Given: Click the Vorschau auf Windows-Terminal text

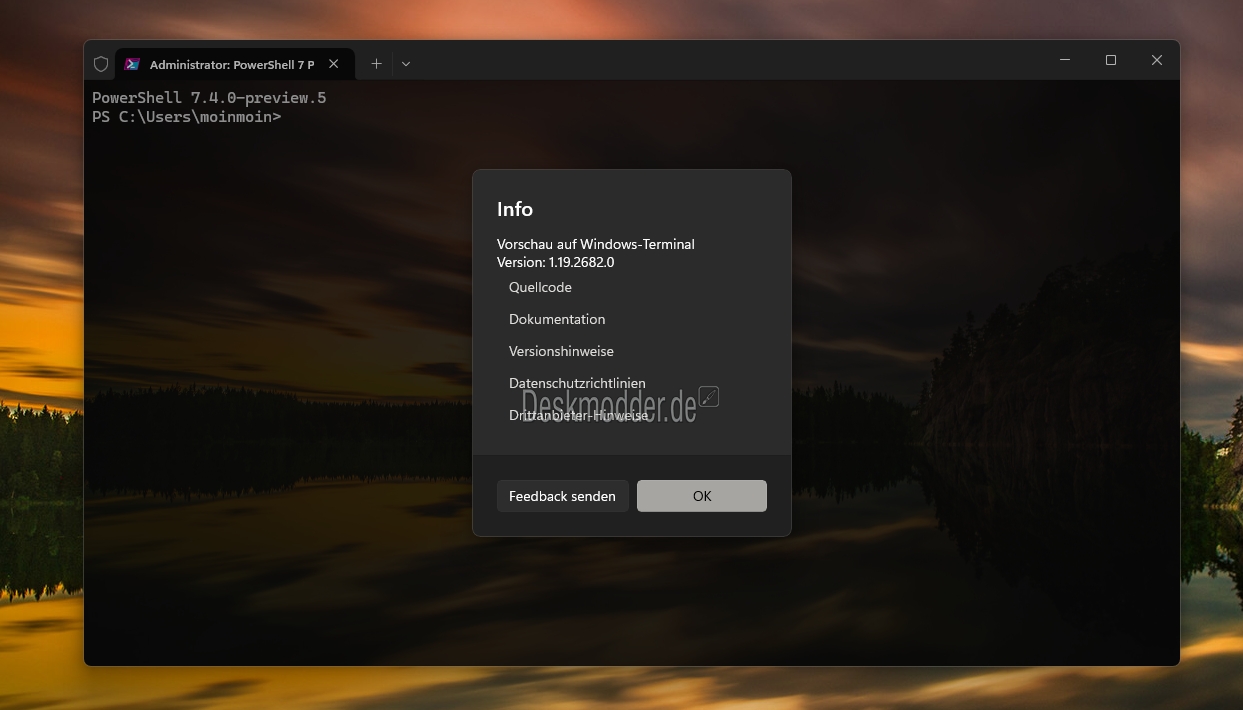Looking at the screenshot, I should [596, 244].
